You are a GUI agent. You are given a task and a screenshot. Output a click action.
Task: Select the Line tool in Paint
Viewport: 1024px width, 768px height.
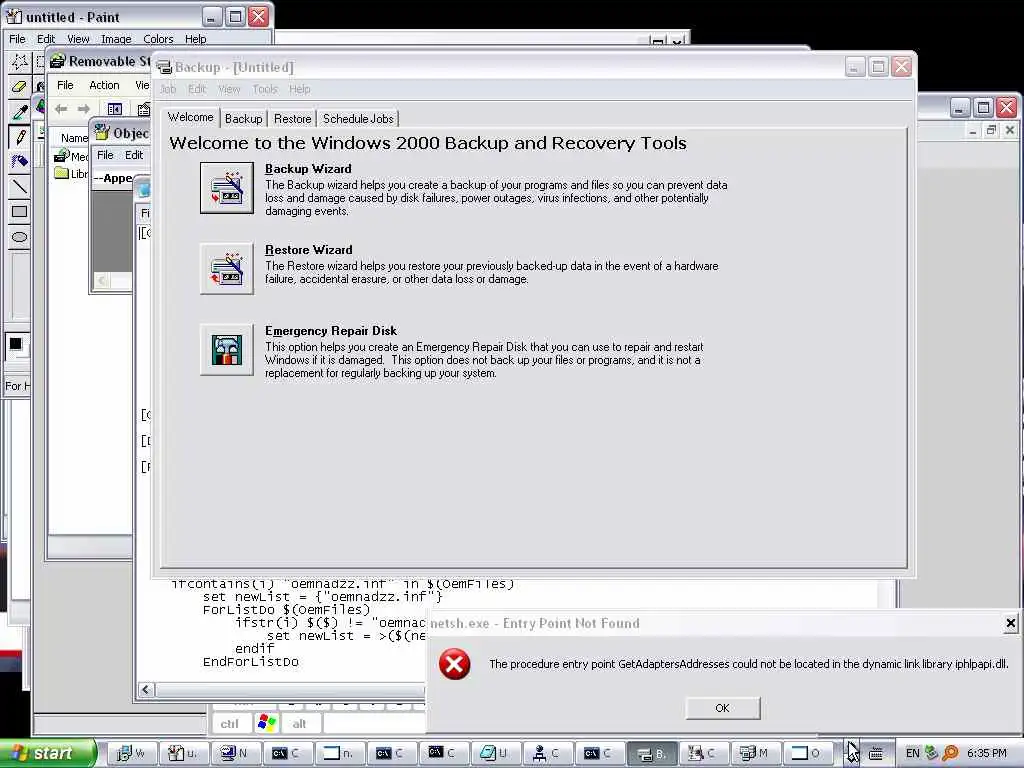20,187
